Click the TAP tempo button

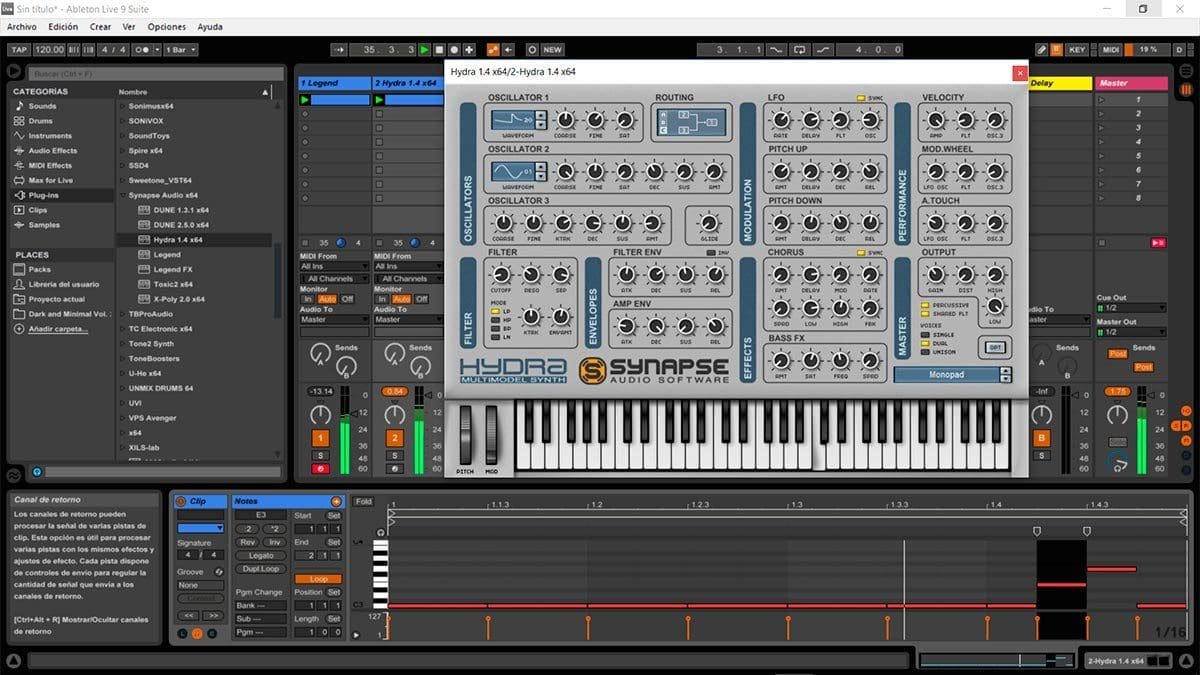coord(19,49)
